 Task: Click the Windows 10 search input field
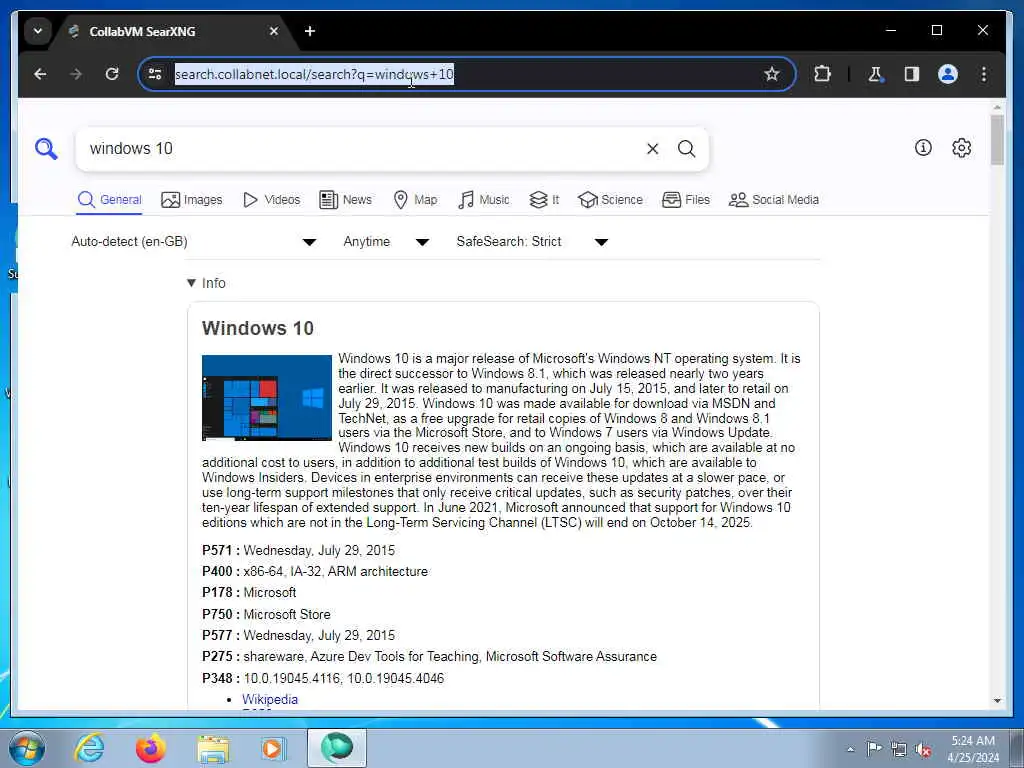click(362, 149)
